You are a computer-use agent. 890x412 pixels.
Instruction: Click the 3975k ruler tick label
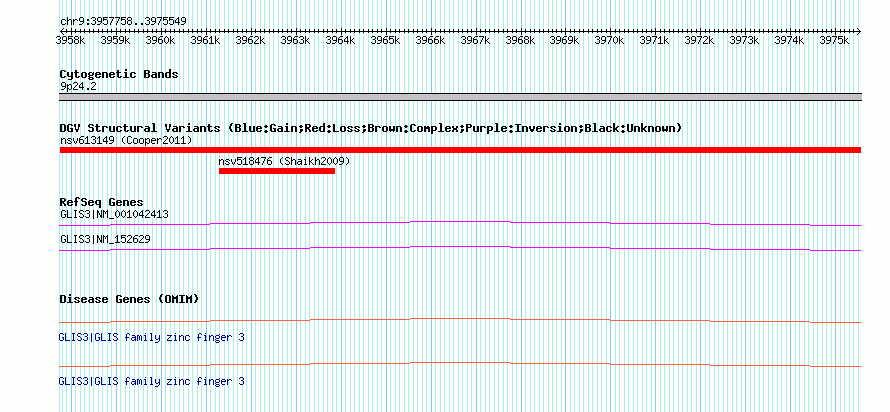(834, 41)
